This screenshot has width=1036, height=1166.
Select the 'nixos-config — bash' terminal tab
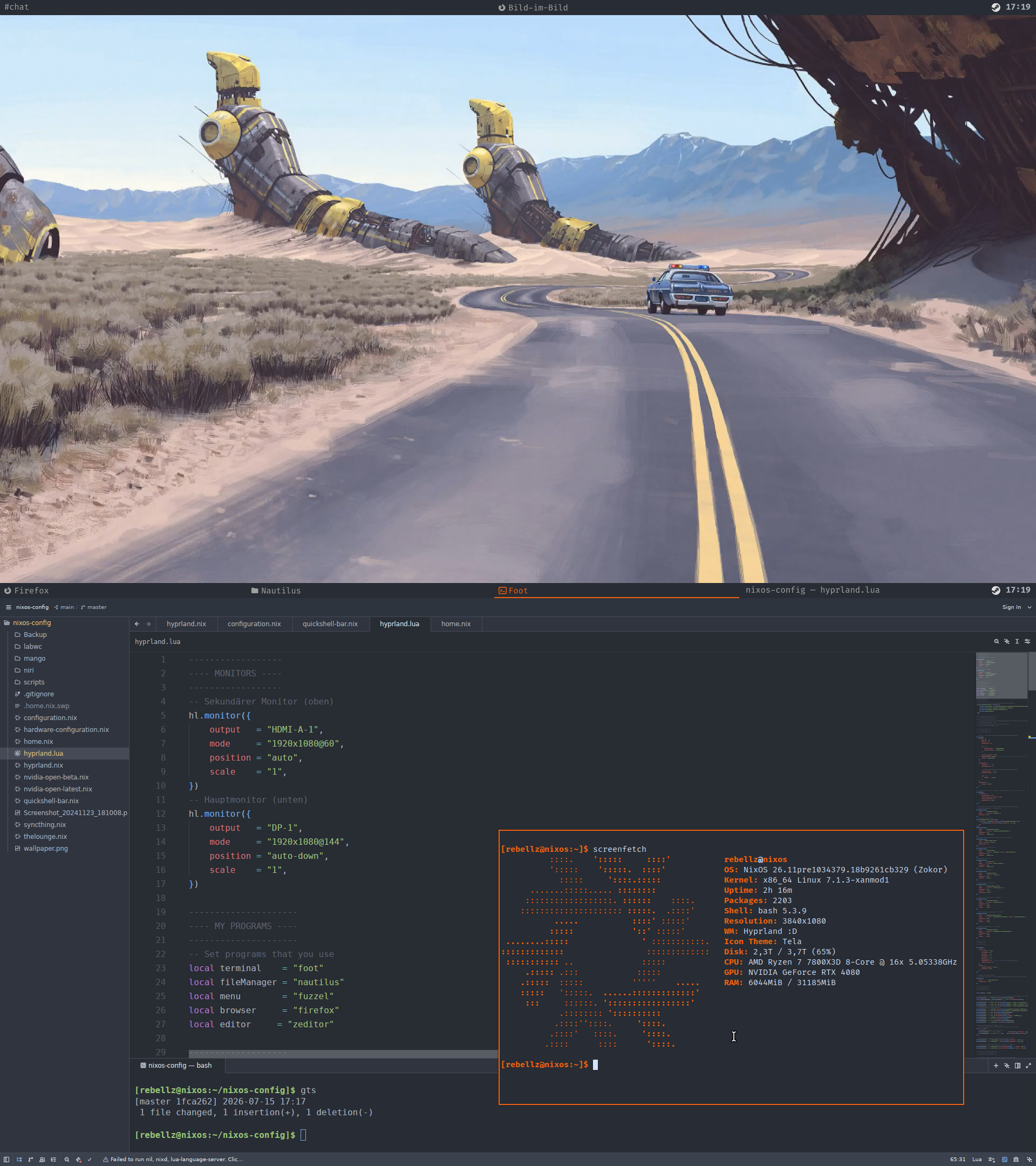point(177,1066)
